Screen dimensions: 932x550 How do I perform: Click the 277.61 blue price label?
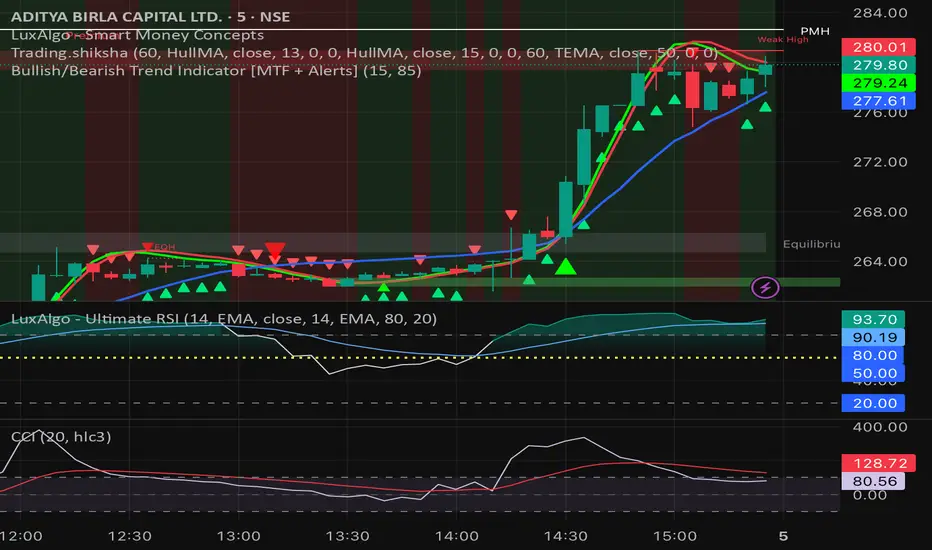[x=879, y=100]
